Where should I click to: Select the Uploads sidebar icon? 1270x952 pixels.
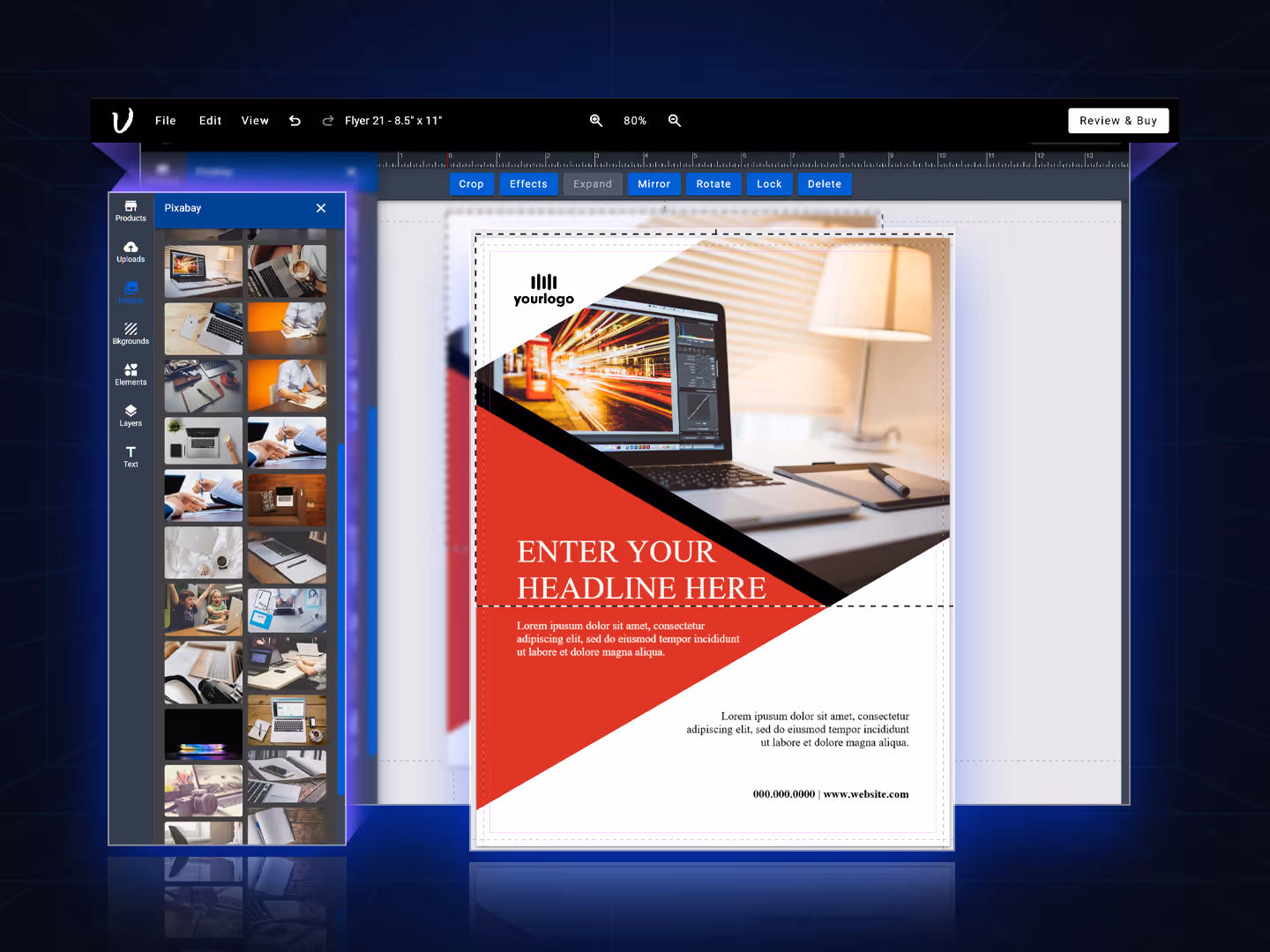(x=131, y=253)
